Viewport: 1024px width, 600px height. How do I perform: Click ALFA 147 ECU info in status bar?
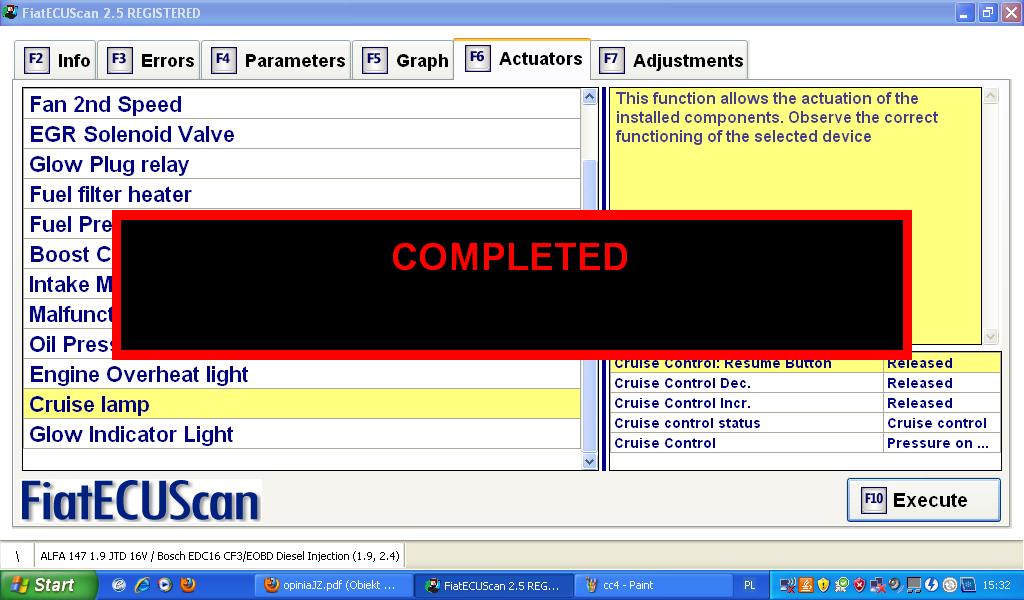click(x=219, y=556)
